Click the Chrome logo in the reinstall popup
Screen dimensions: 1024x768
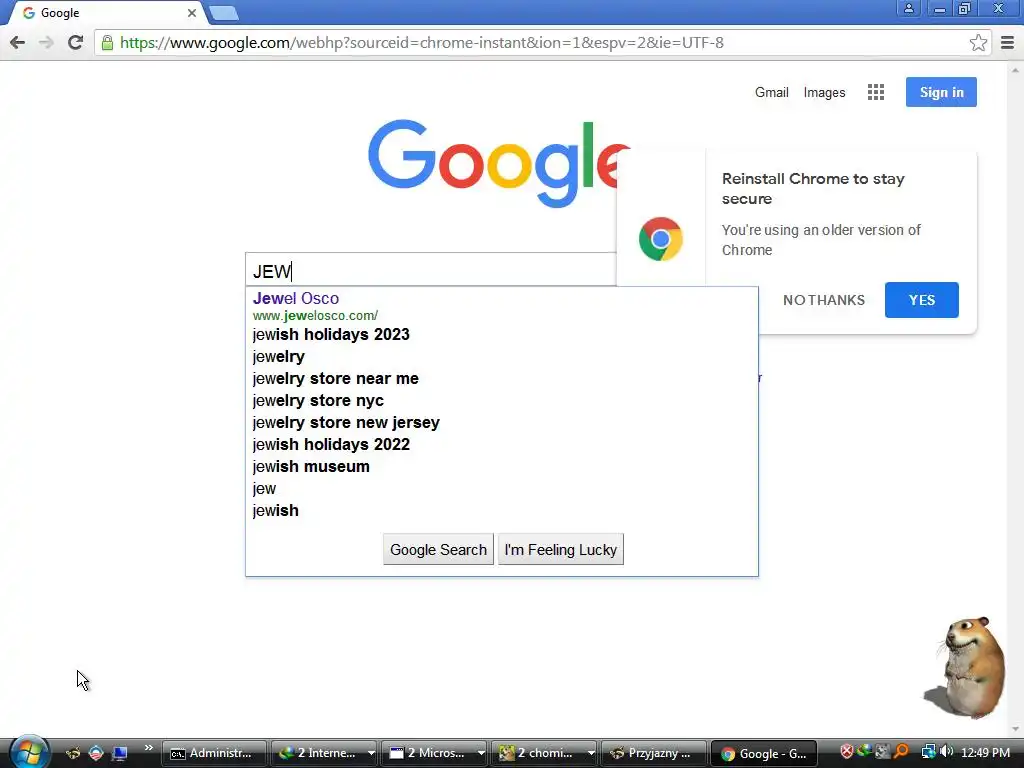[660, 239]
